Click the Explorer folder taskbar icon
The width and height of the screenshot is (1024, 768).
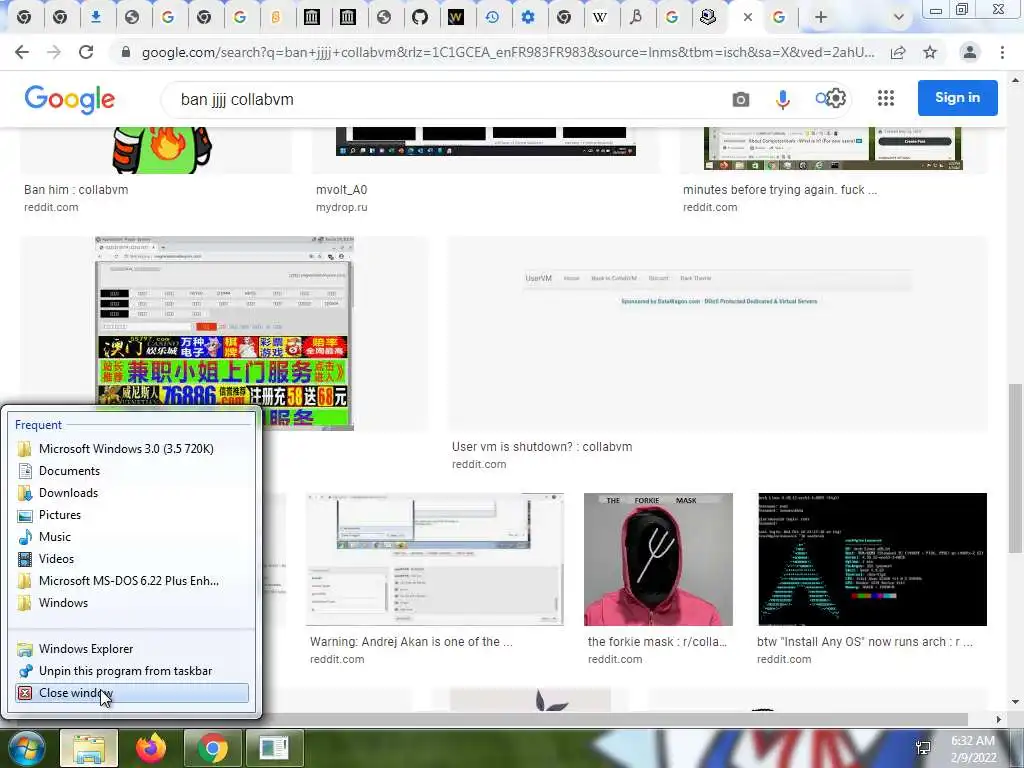(89, 748)
